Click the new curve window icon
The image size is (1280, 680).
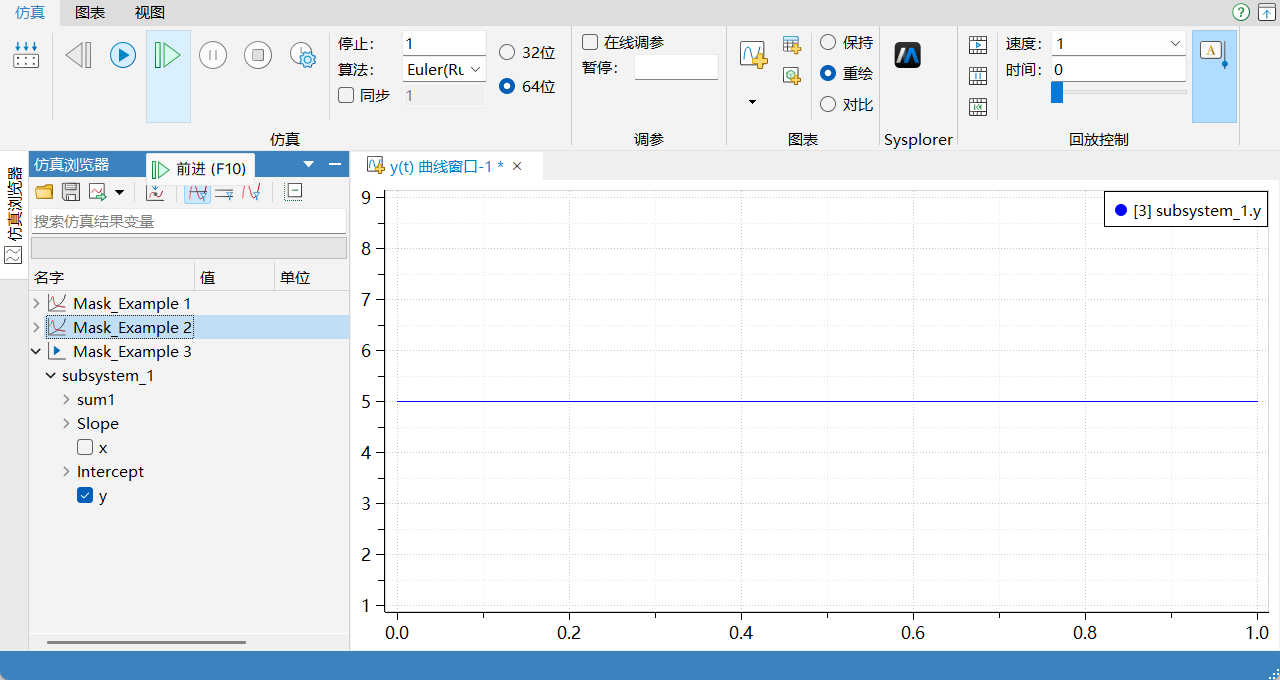753,55
